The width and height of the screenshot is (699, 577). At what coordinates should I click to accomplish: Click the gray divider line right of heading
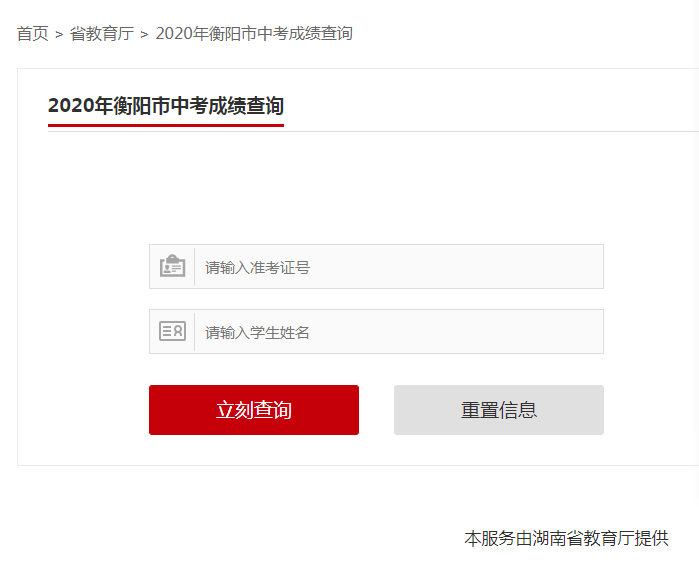491,132
